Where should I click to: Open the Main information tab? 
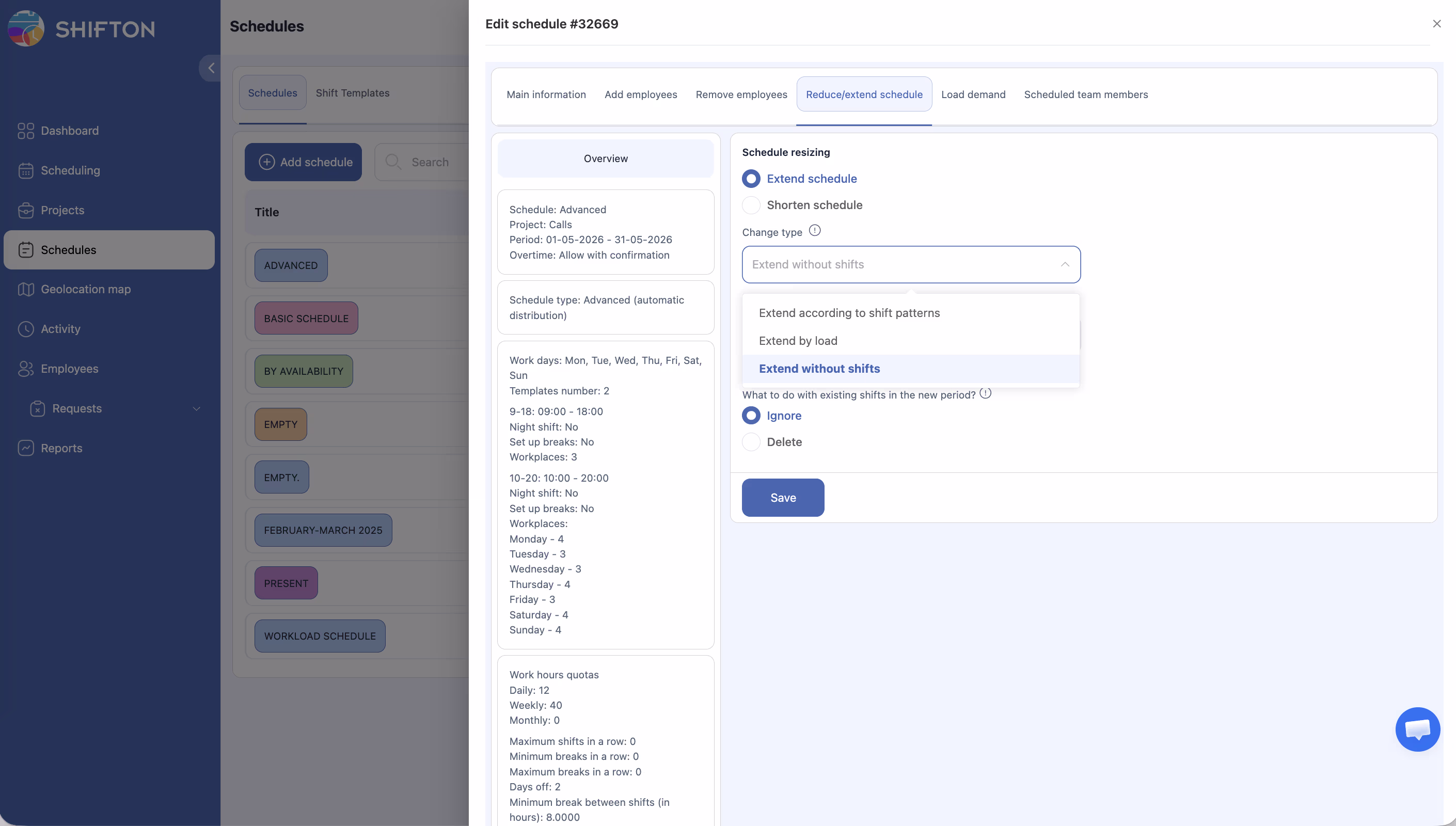546,94
